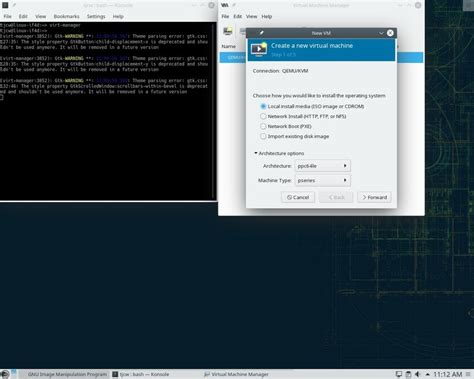
Task: Click the display tray icon
Action: (x=399, y=374)
